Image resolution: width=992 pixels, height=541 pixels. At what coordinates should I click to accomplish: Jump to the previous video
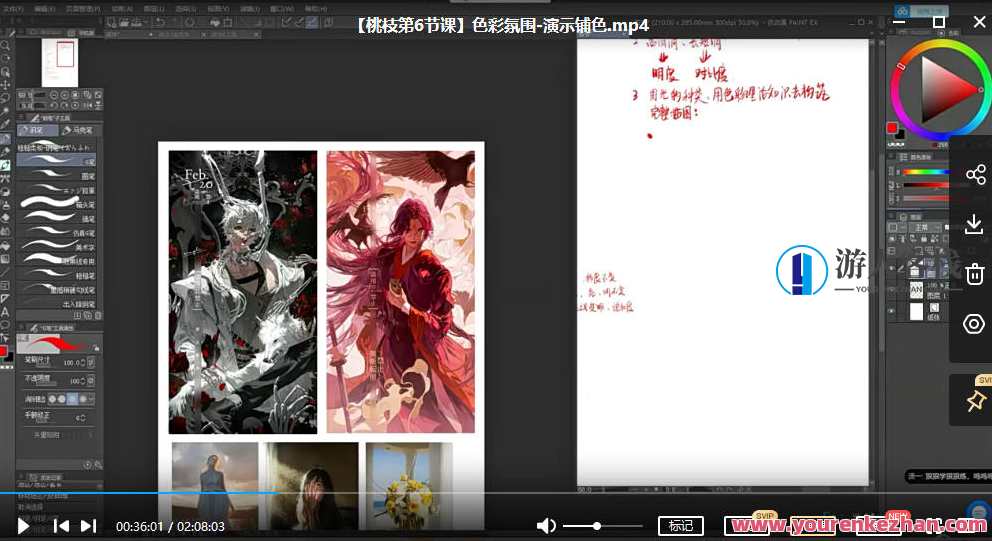click(61, 526)
